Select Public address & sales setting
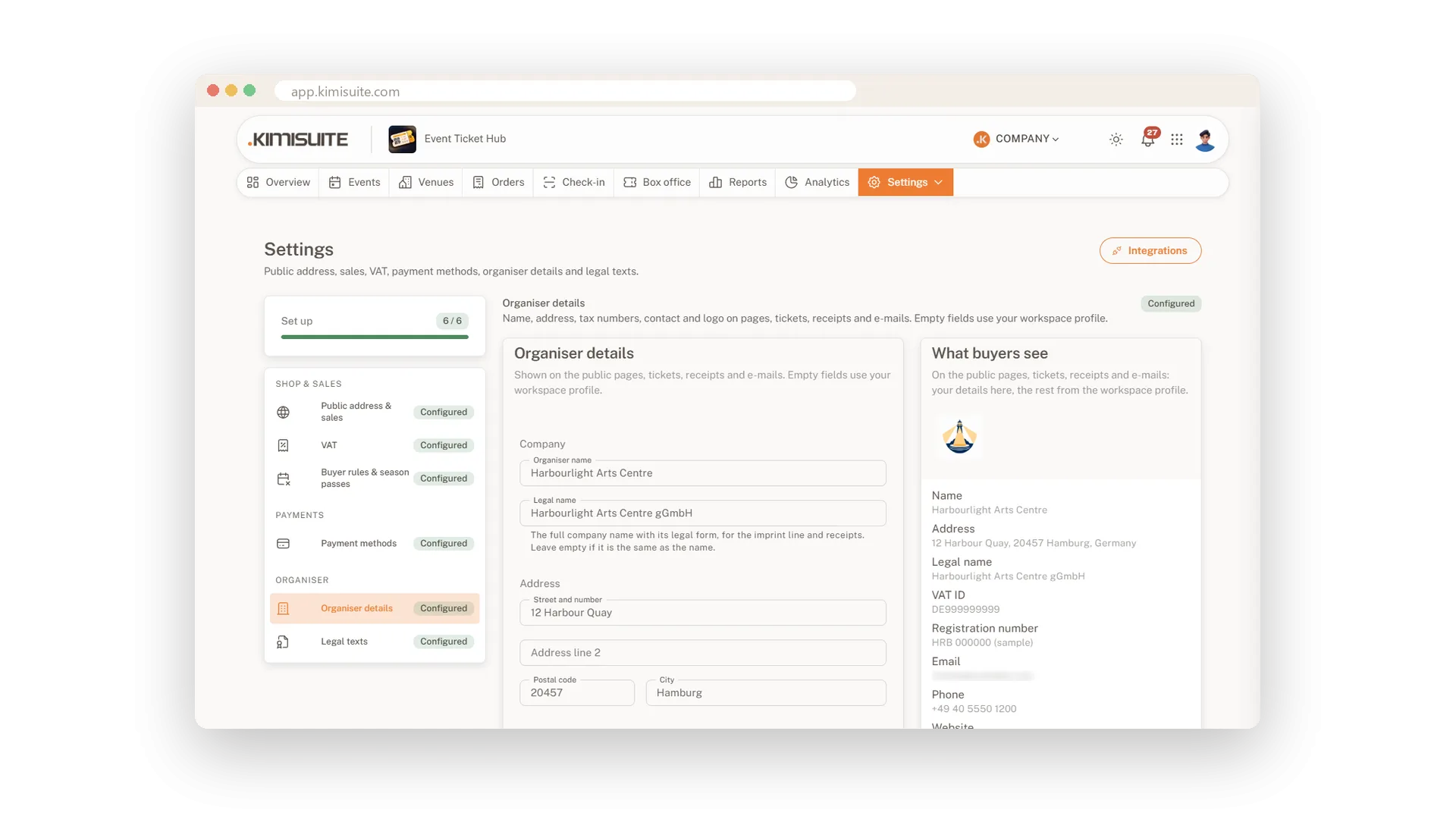Screen dimensions: 1456x819 click(x=375, y=413)
